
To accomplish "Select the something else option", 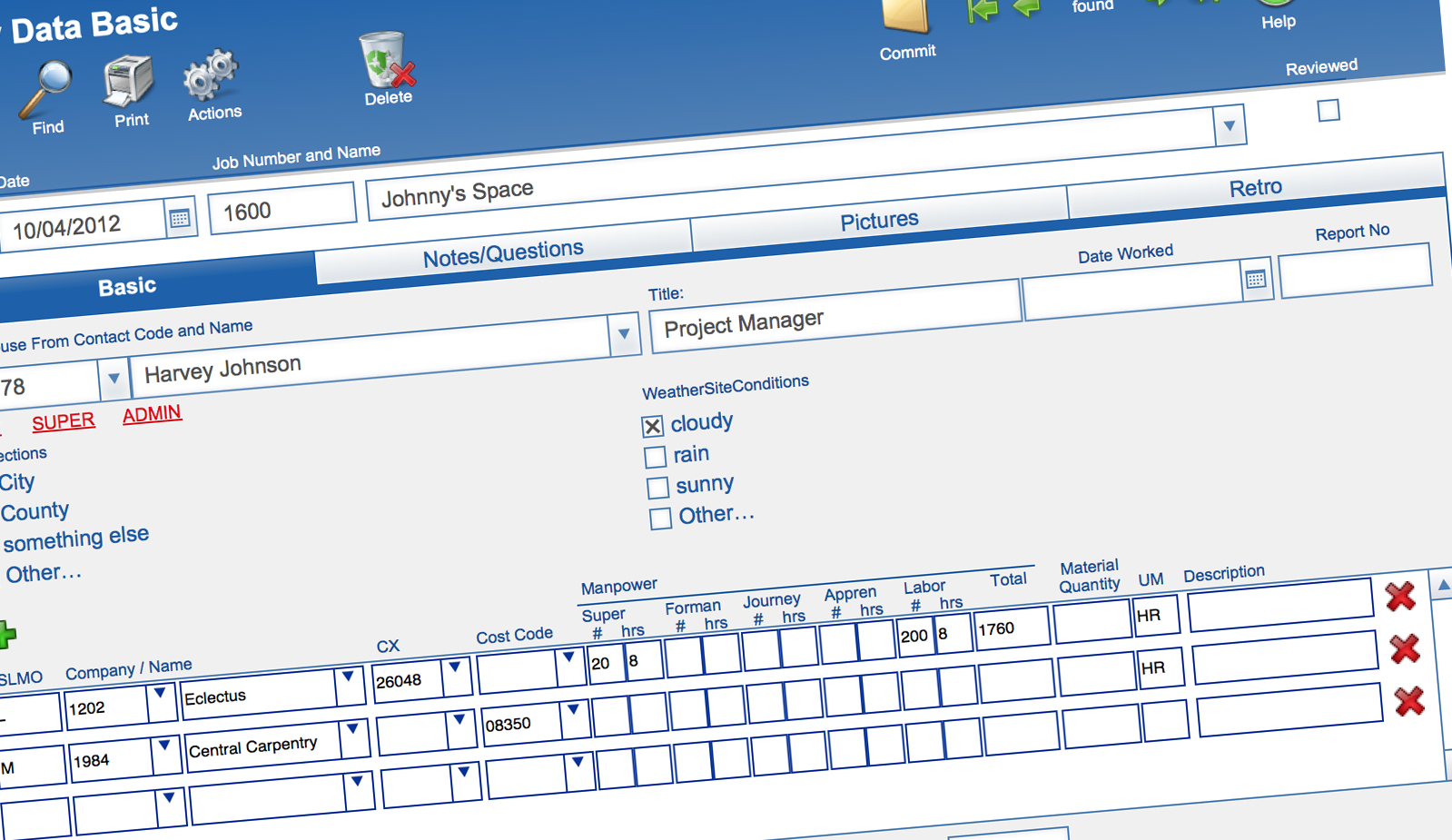I will [75, 539].
